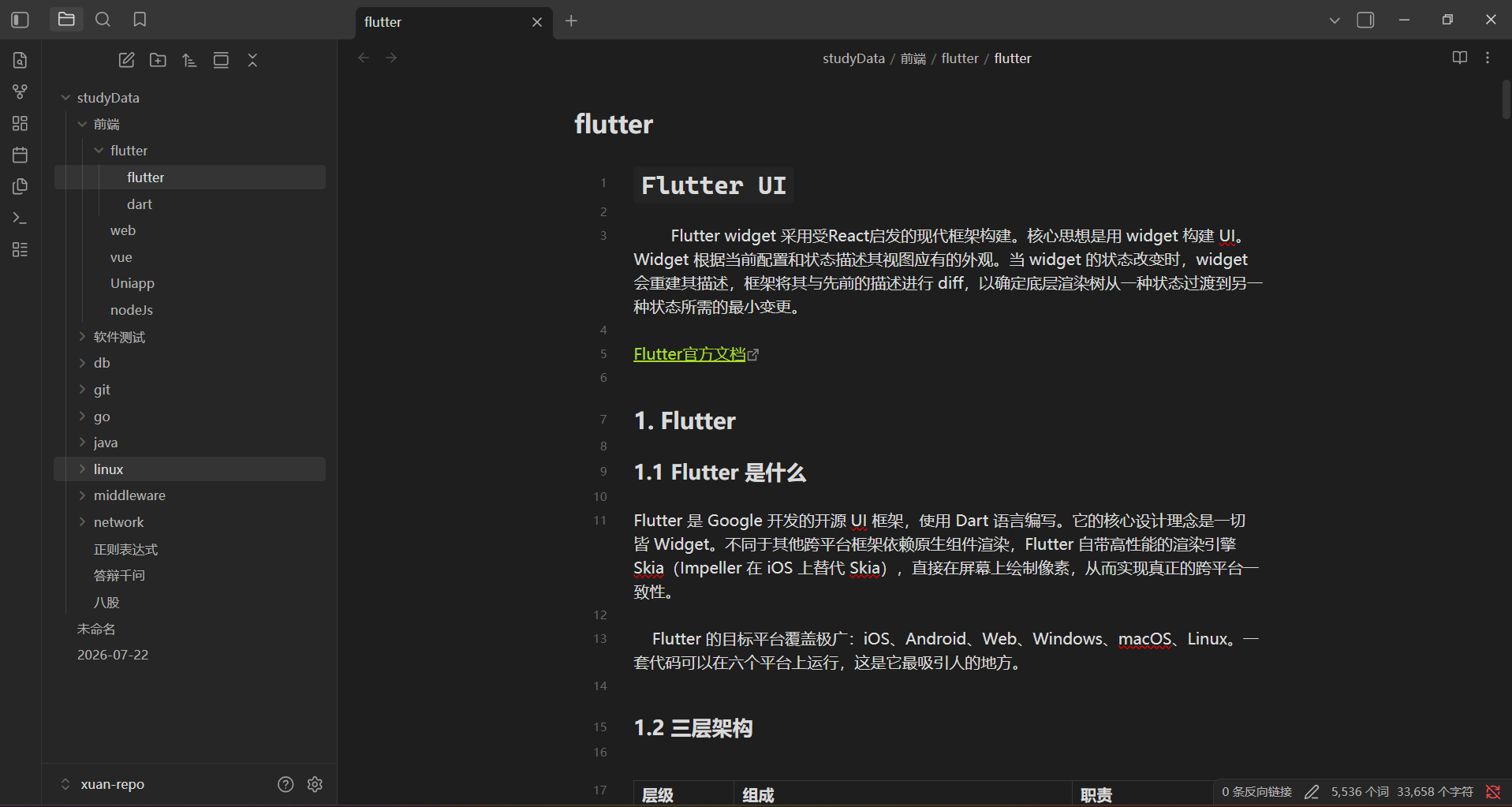Open more options three-dot menu
Viewport: 1512px width, 807px height.
tap(1488, 58)
